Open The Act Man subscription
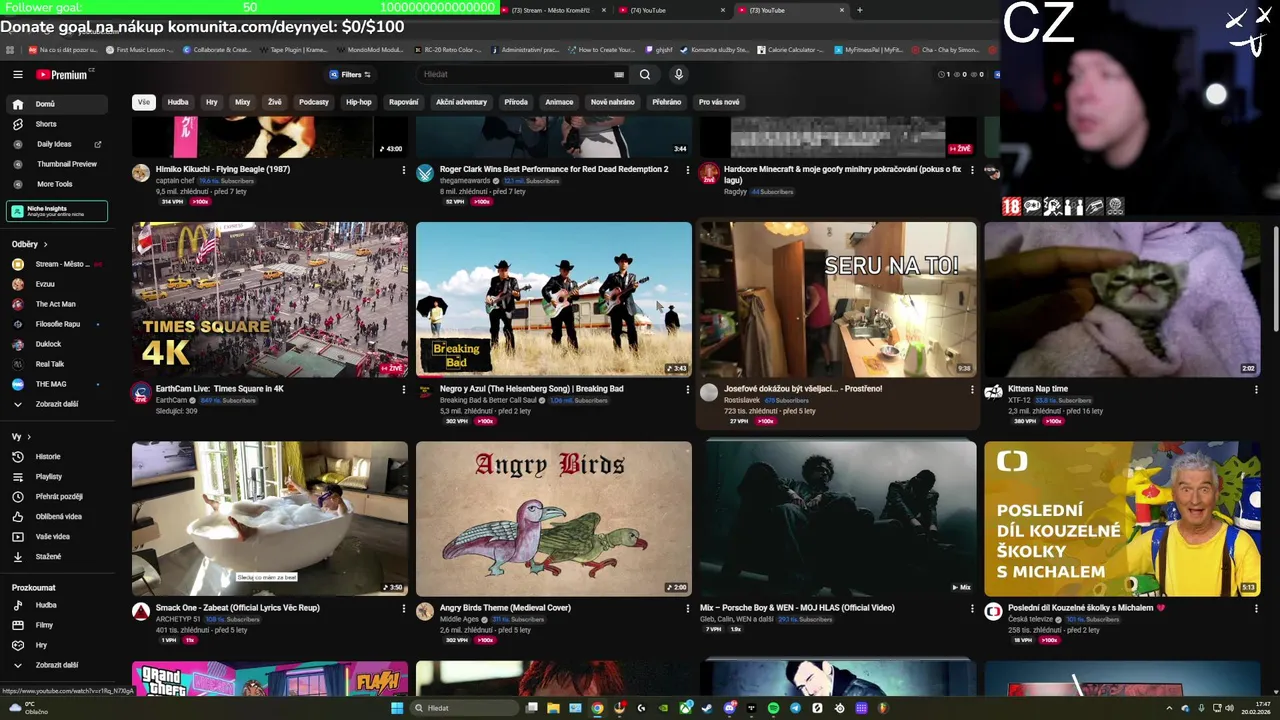The height and width of the screenshot is (720, 1280). click(56, 304)
